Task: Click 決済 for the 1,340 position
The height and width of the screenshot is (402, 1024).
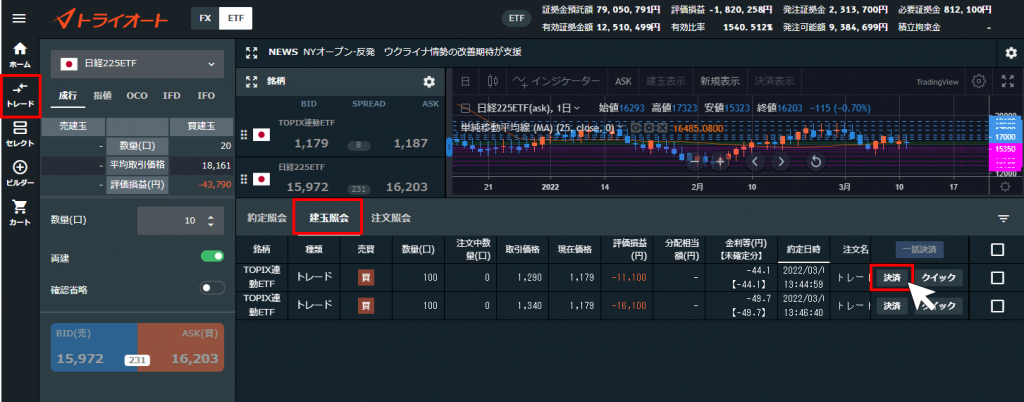Action: (891, 305)
